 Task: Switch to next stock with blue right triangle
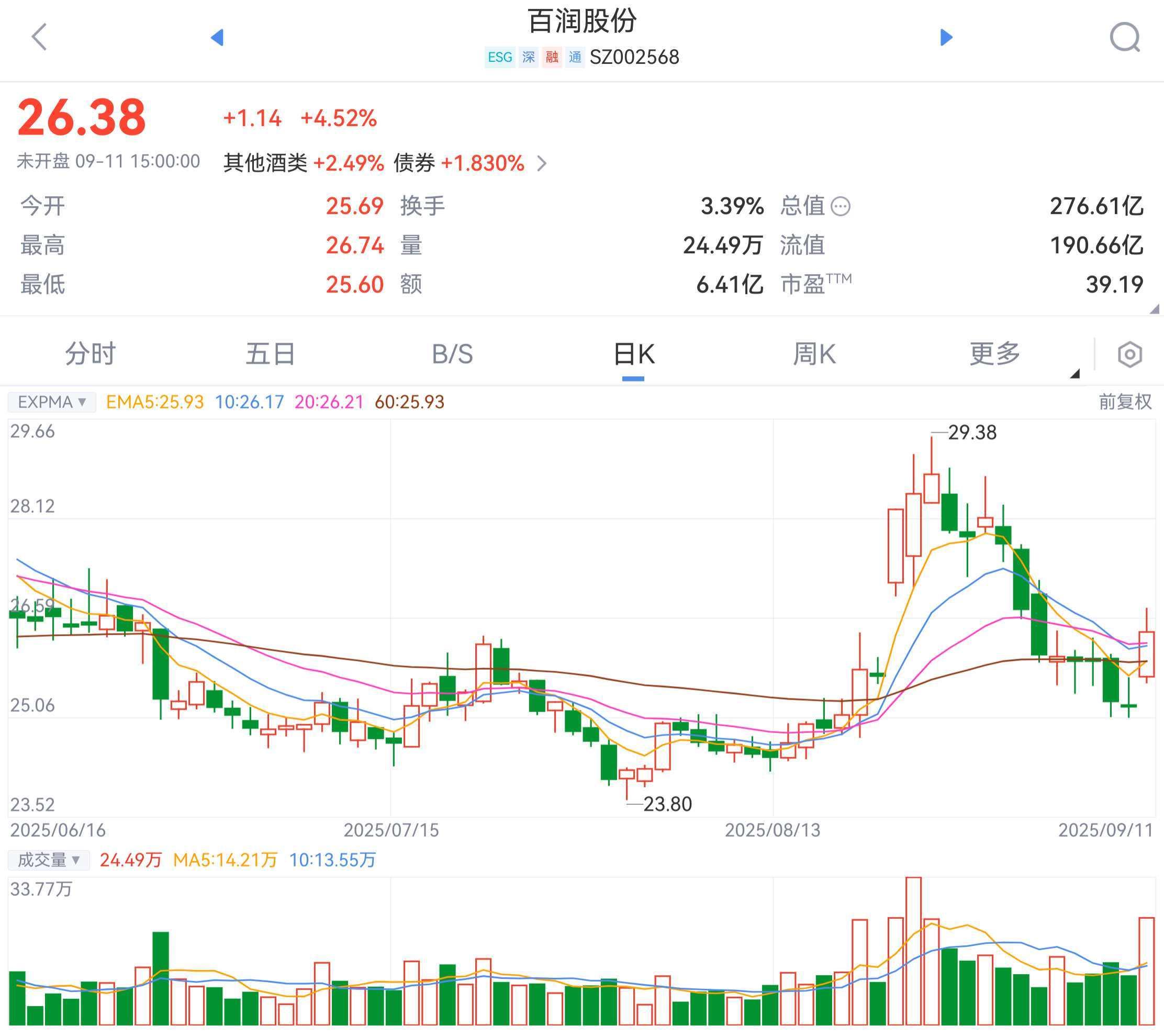[946, 38]
